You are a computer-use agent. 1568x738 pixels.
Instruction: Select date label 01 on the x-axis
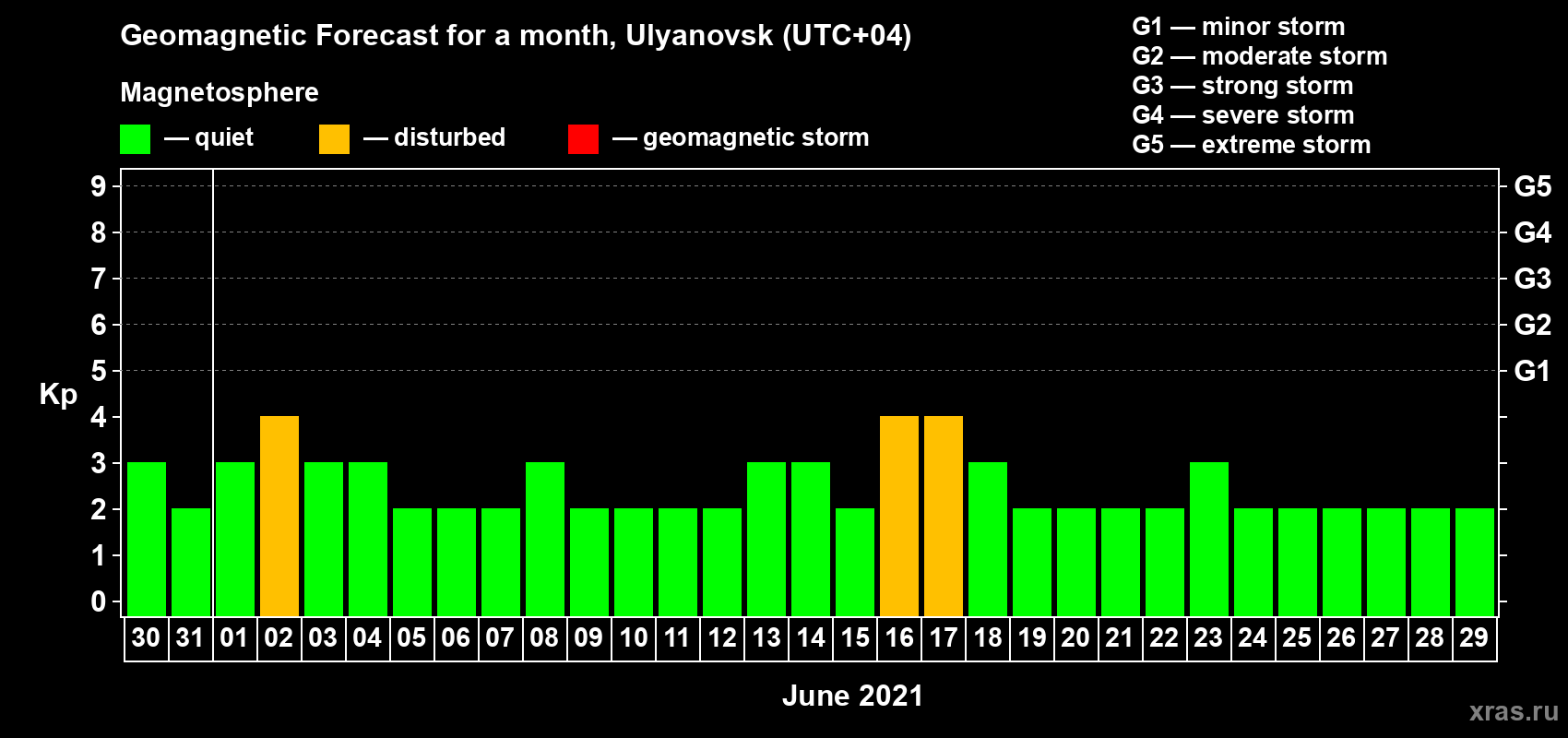(x=234, y=637)
